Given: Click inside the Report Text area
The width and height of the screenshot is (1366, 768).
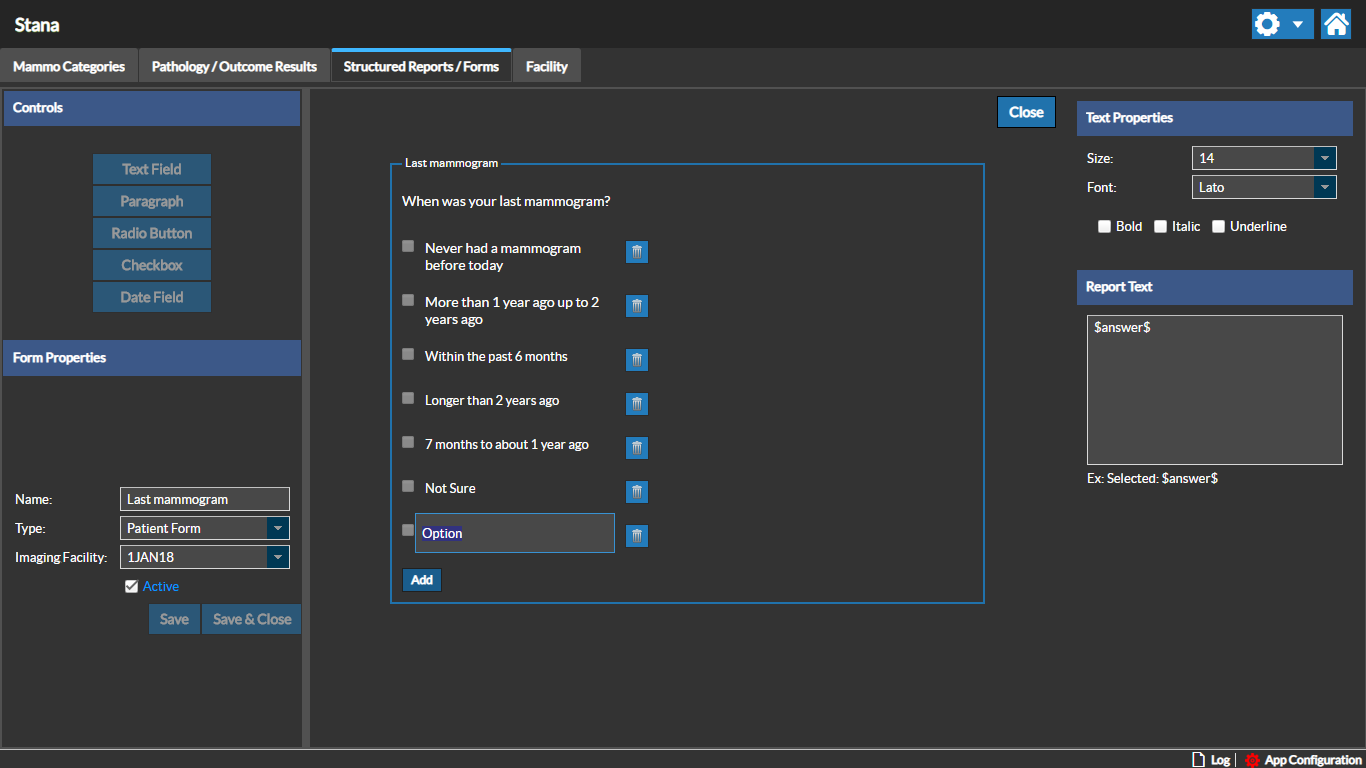Looking at the screenshot, I should 1214,390.
